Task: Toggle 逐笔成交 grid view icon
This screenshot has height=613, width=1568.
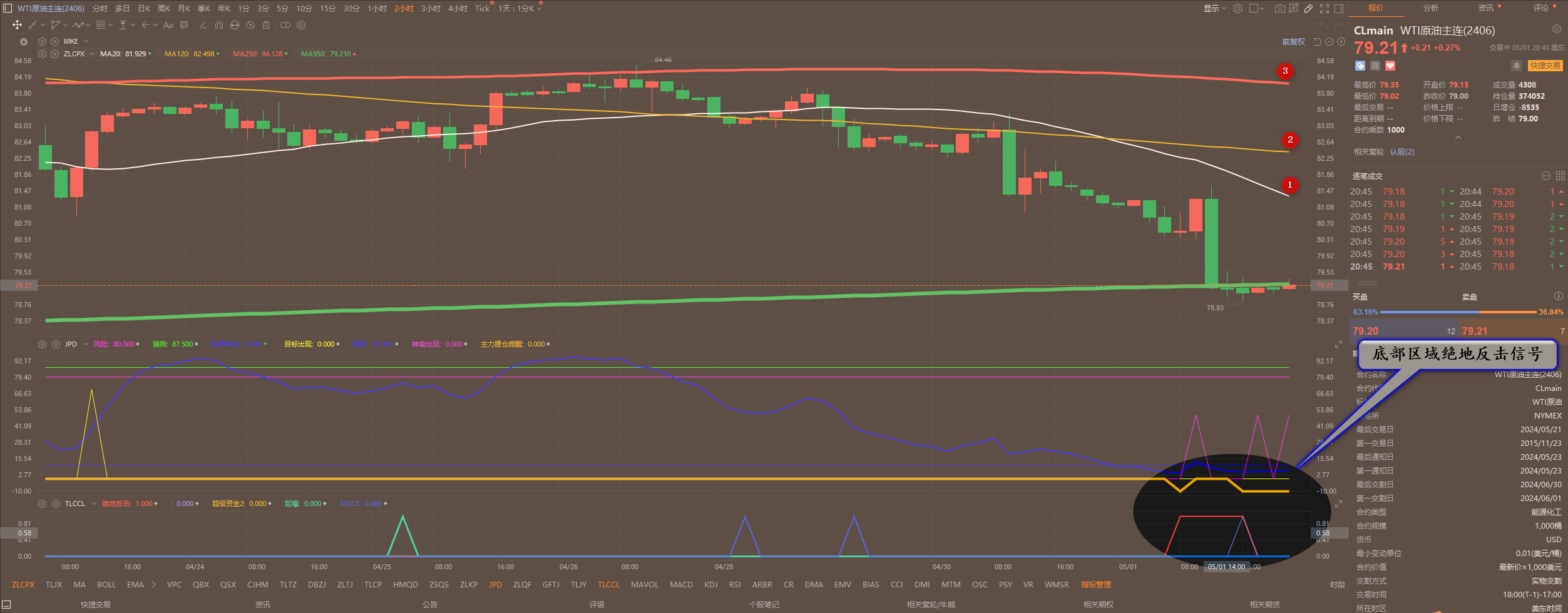Action: pos(1560,176)
